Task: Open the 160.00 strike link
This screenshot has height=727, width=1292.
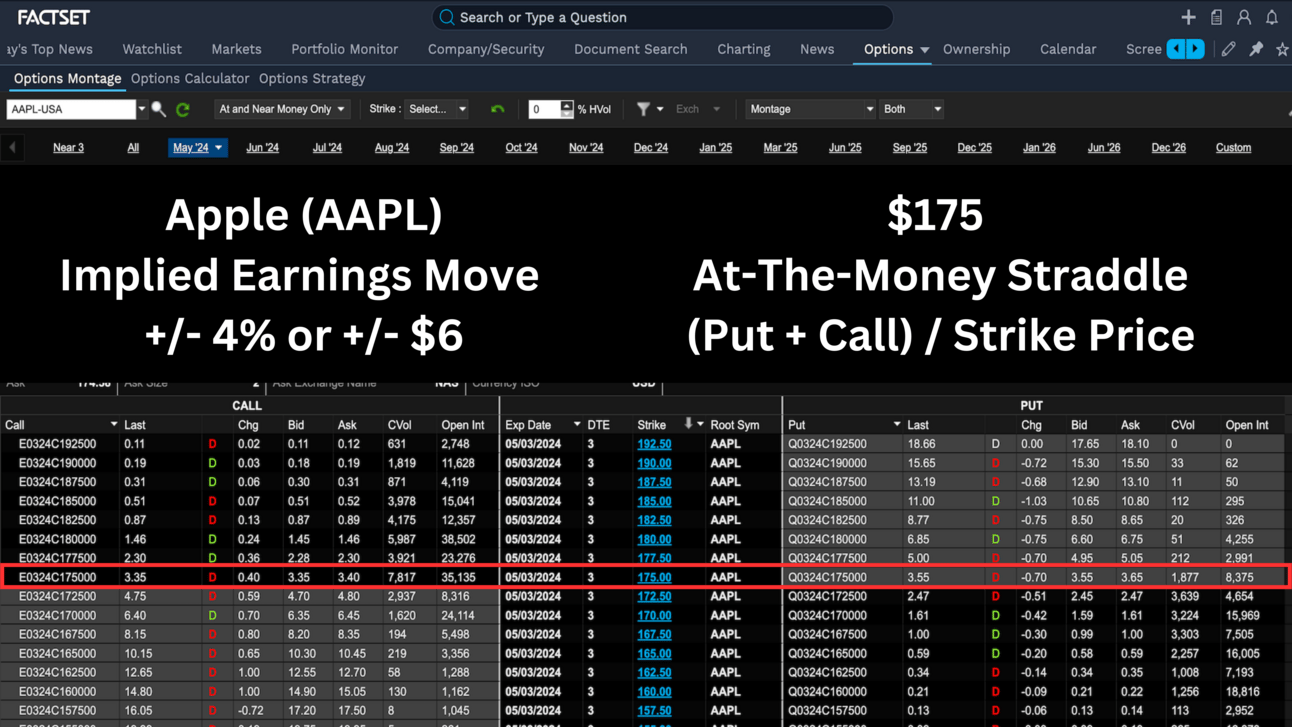Action: click(654, 692)
